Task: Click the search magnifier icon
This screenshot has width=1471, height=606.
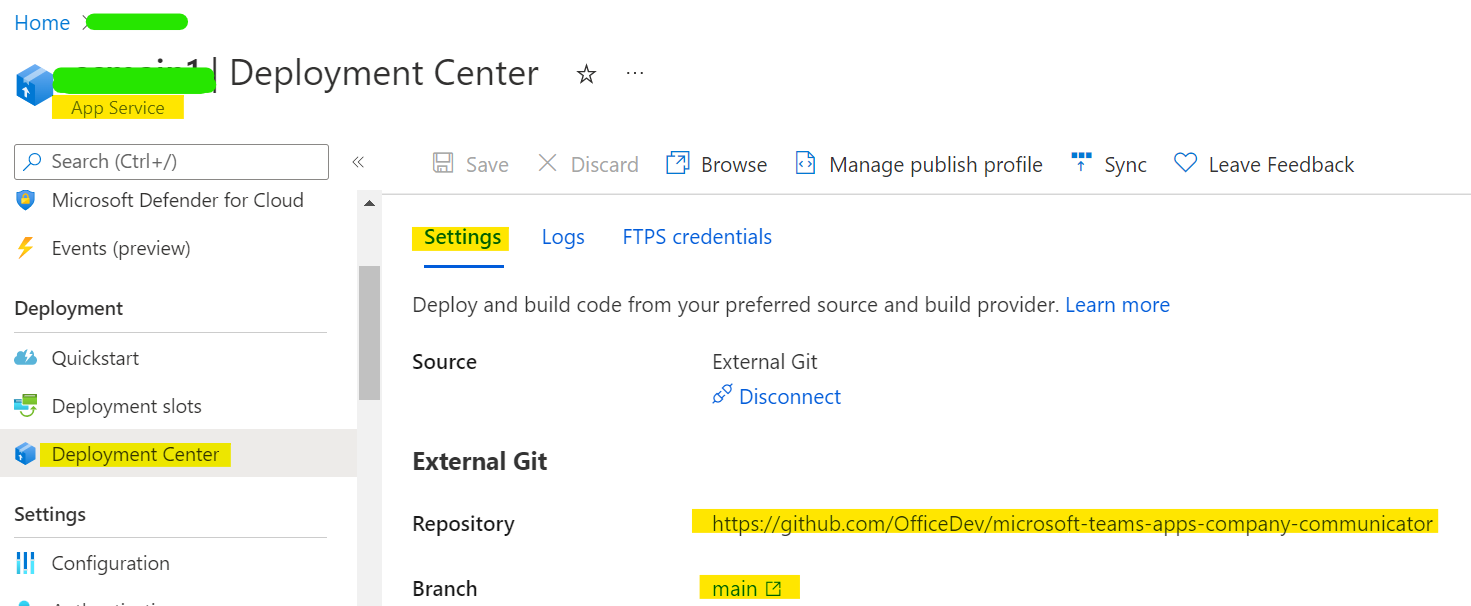Action: coord(33,161)
